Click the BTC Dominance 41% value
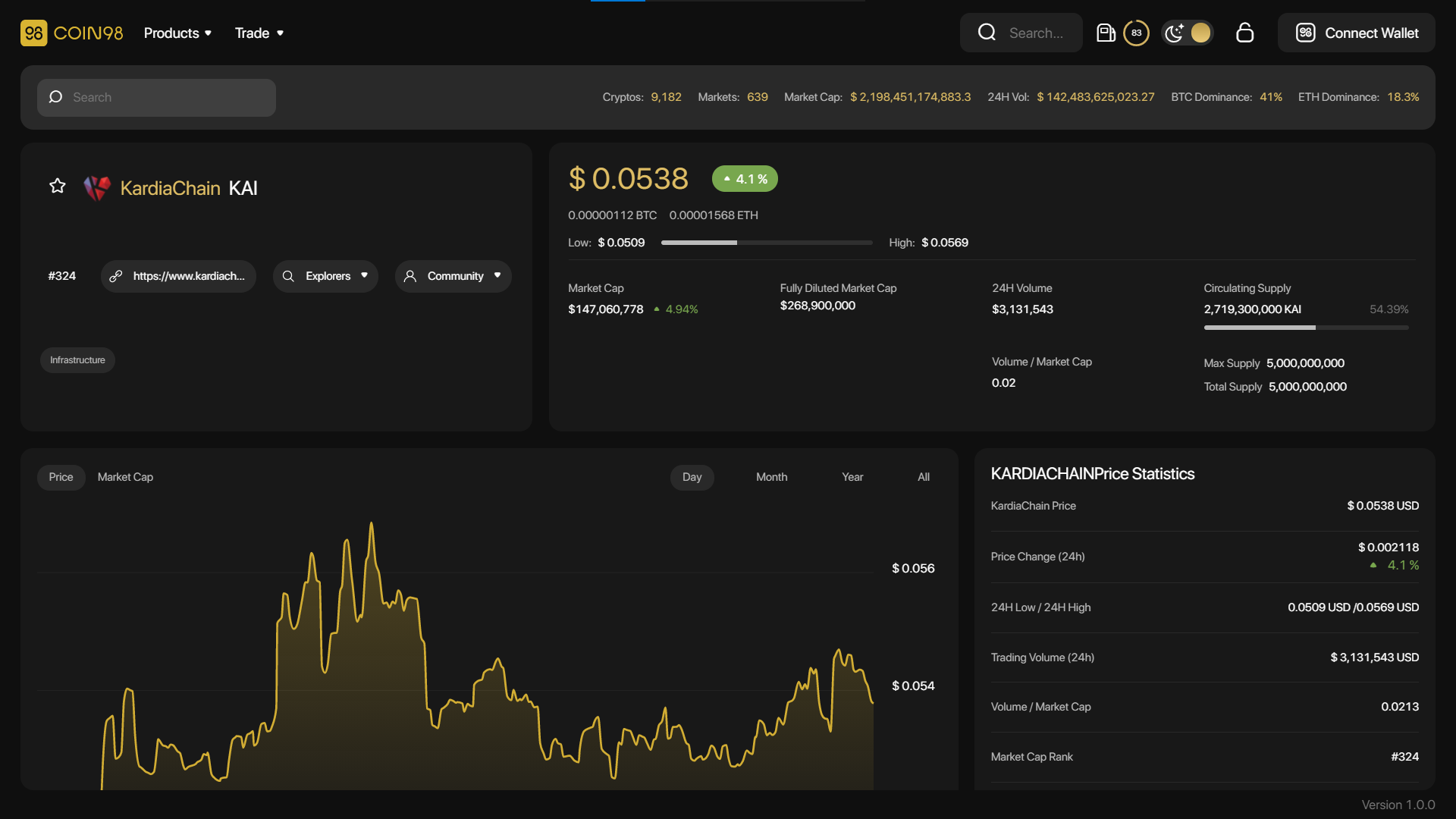This screenshot has height=819, width=1456. [x=1271, y=97]
